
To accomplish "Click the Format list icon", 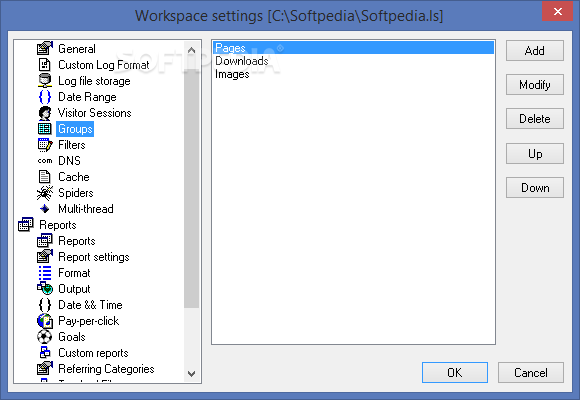I will click(x=45, y=273).
